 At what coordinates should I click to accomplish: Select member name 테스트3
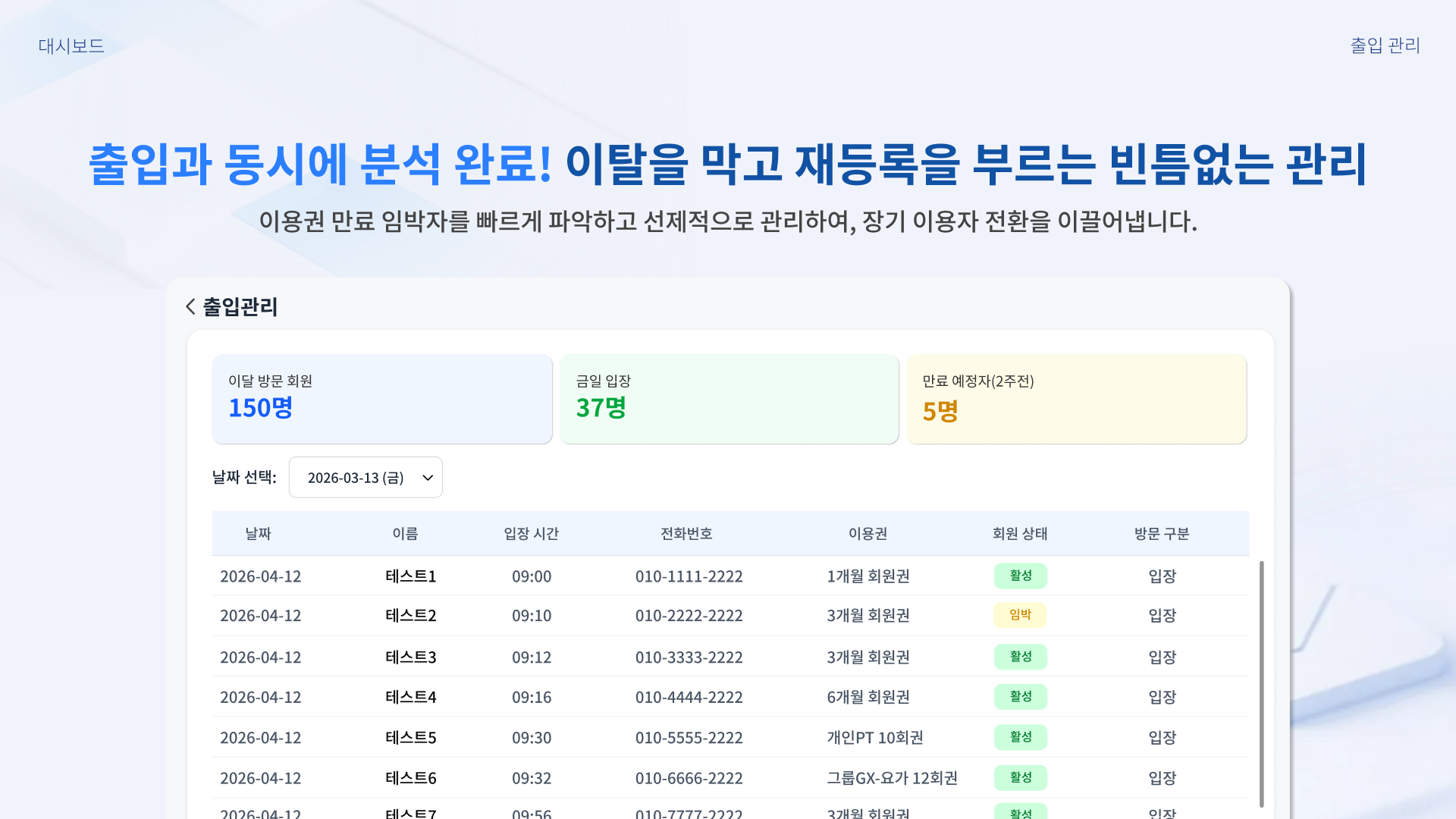(x=411, y=657)
